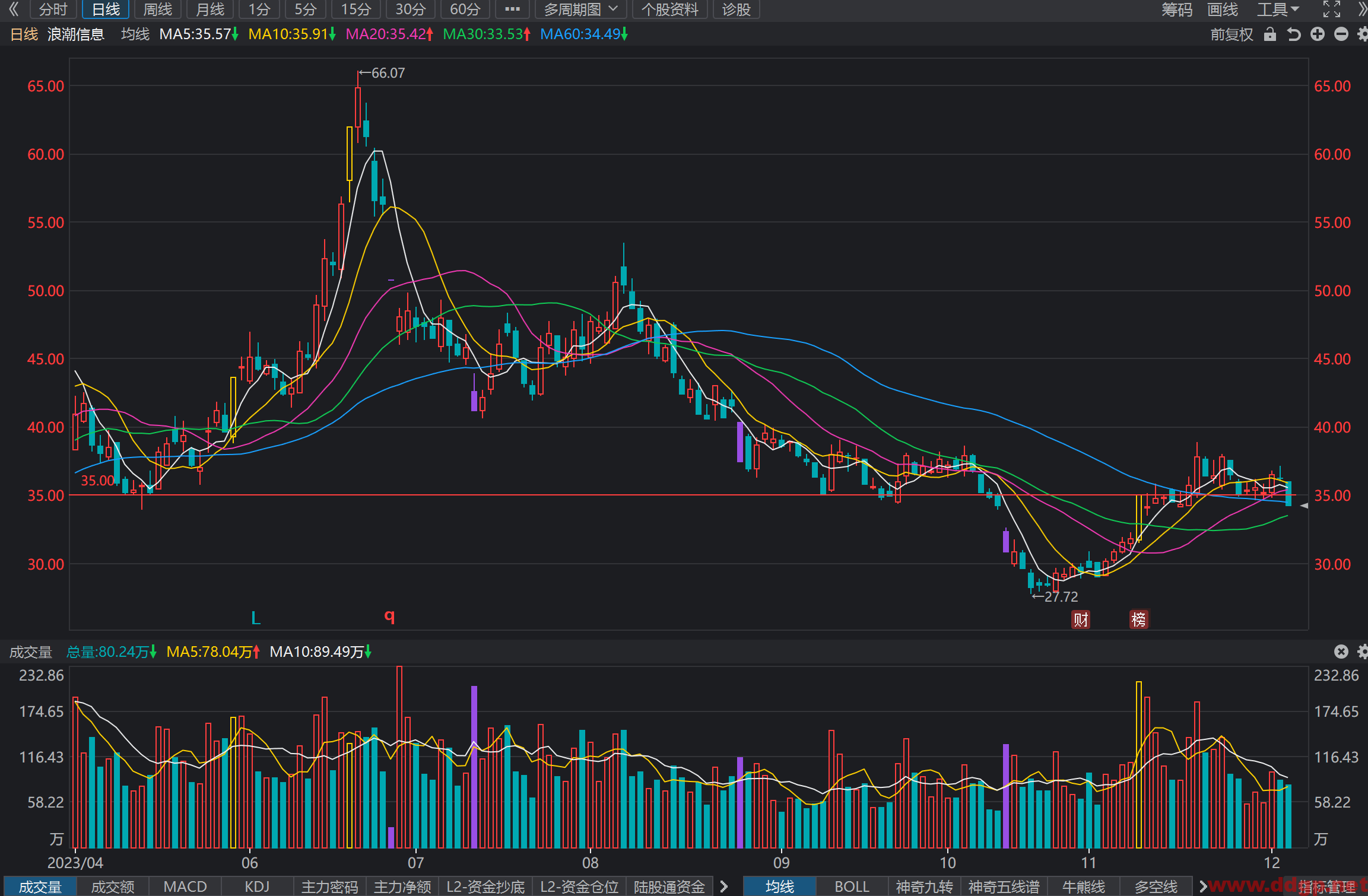
Task: Close the volume sub-panel
Action: click(x=1341, y=652)
